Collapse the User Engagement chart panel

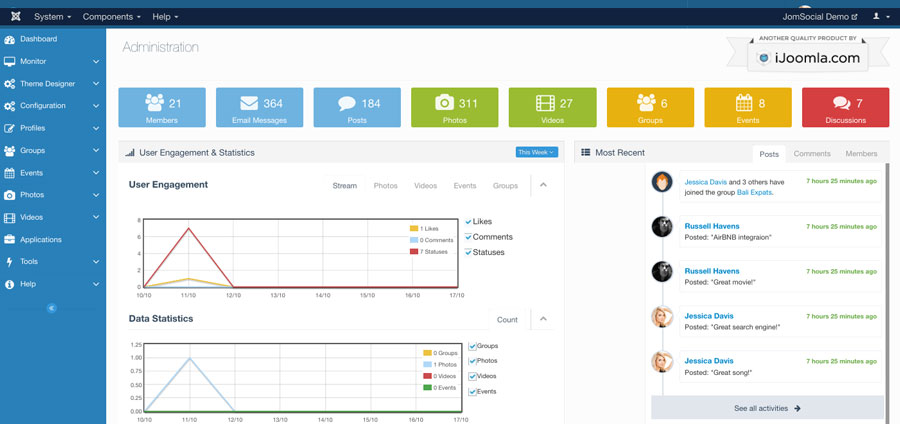544,185
